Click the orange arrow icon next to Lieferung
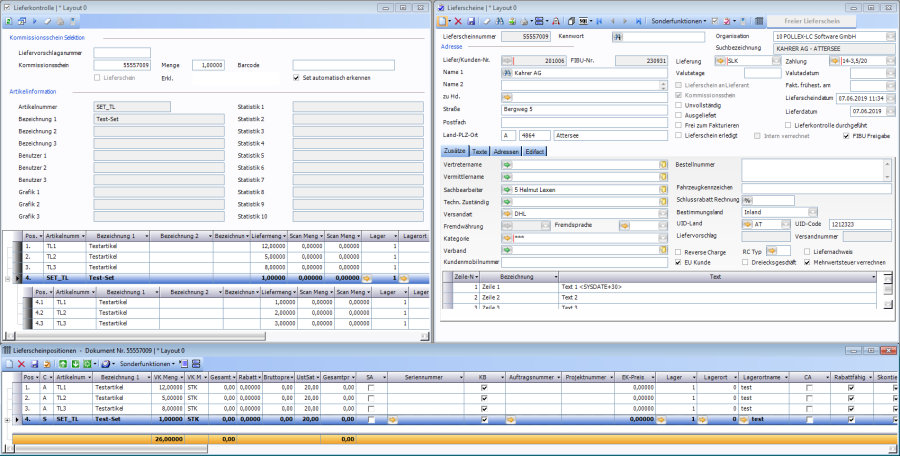The width and height of the screenshot is (900, 456). tap(721, 60)
